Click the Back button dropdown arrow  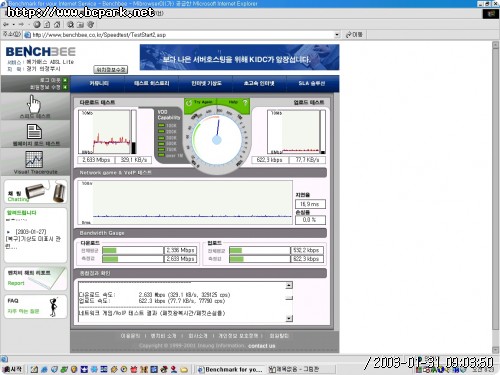point(13,24)
